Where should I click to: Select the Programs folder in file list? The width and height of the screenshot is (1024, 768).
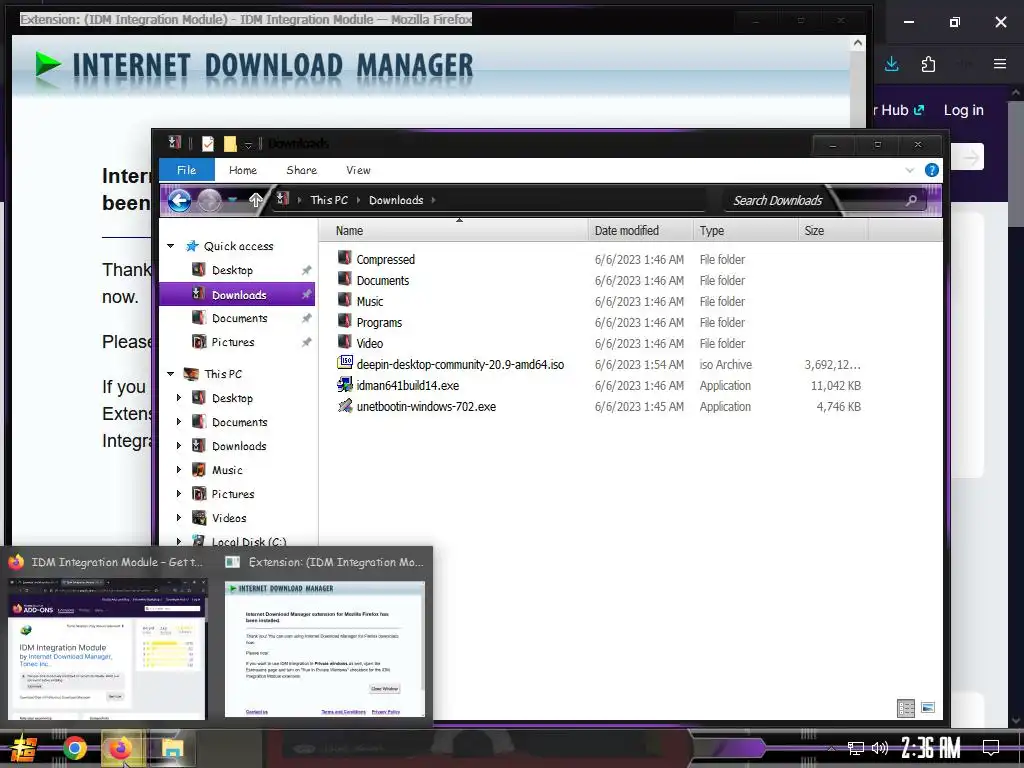[379, 323]
